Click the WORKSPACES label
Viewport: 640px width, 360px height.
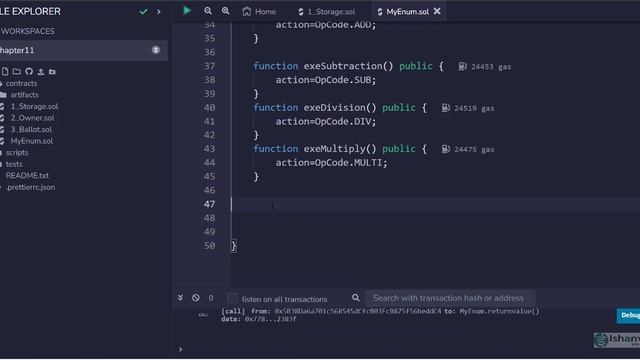click(x=27, y=31)
